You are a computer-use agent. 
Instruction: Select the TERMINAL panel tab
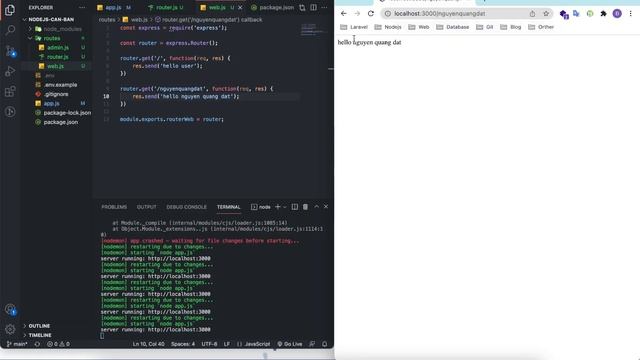[x=229, y=207]
